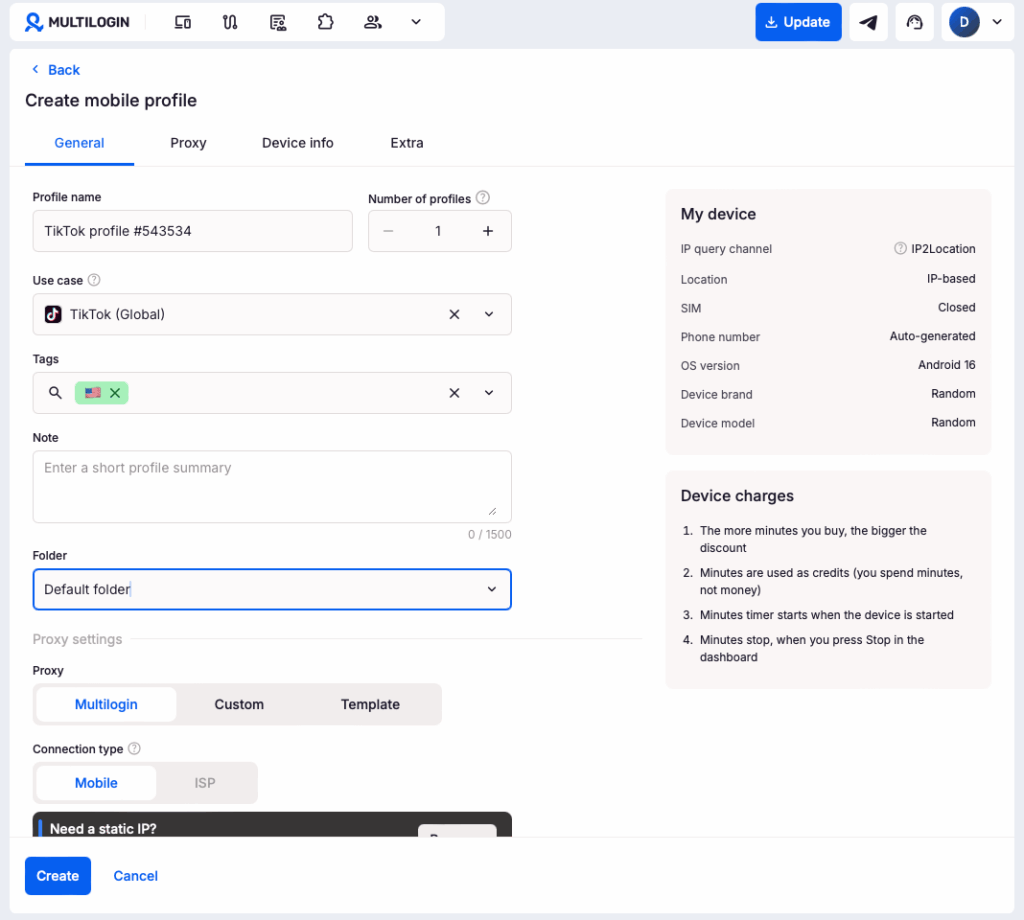Click the Note text area
1024x920 pixels.
pos(272,486)
